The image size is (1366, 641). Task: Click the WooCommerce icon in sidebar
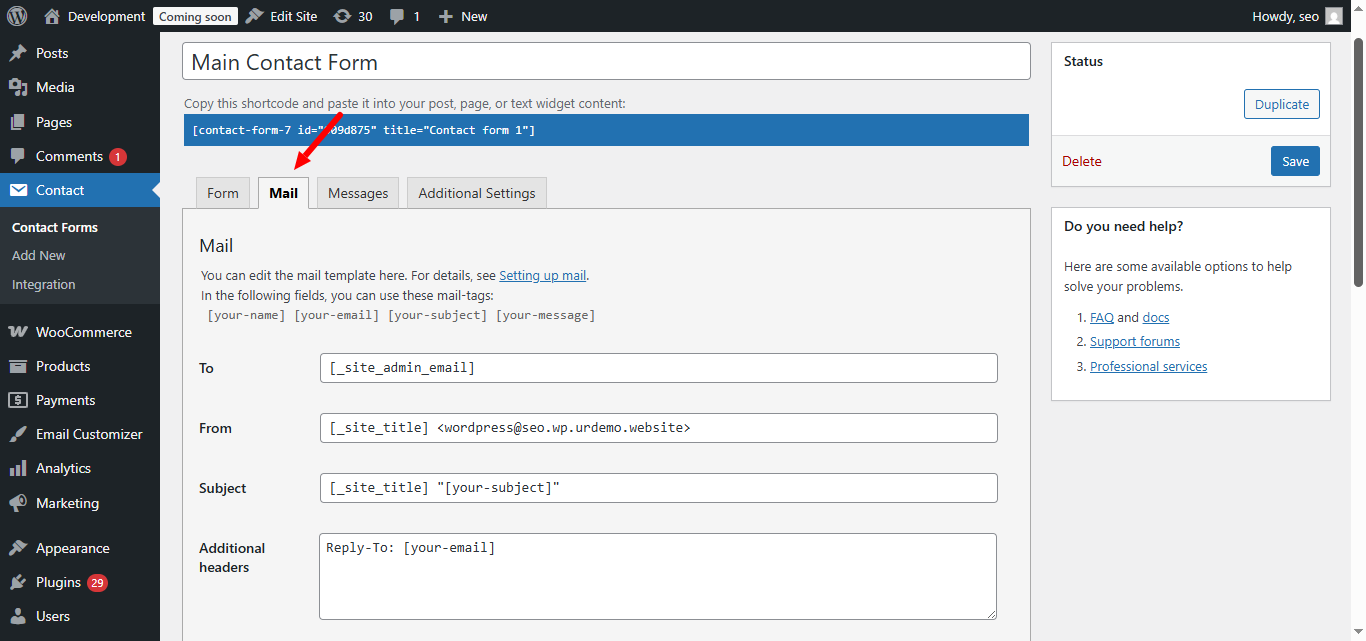[x=18, y=332]
